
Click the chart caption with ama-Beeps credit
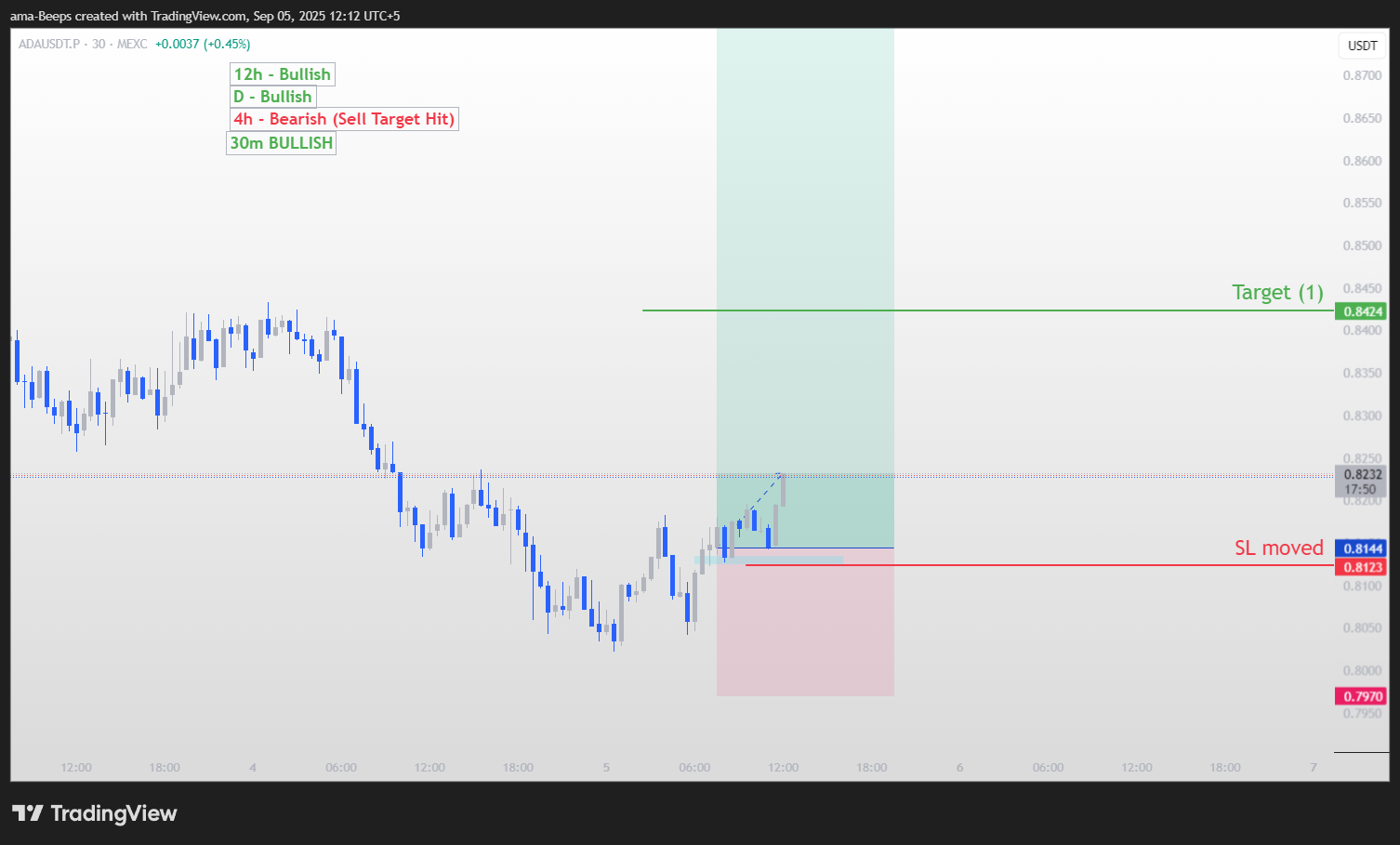click(205, 16)
